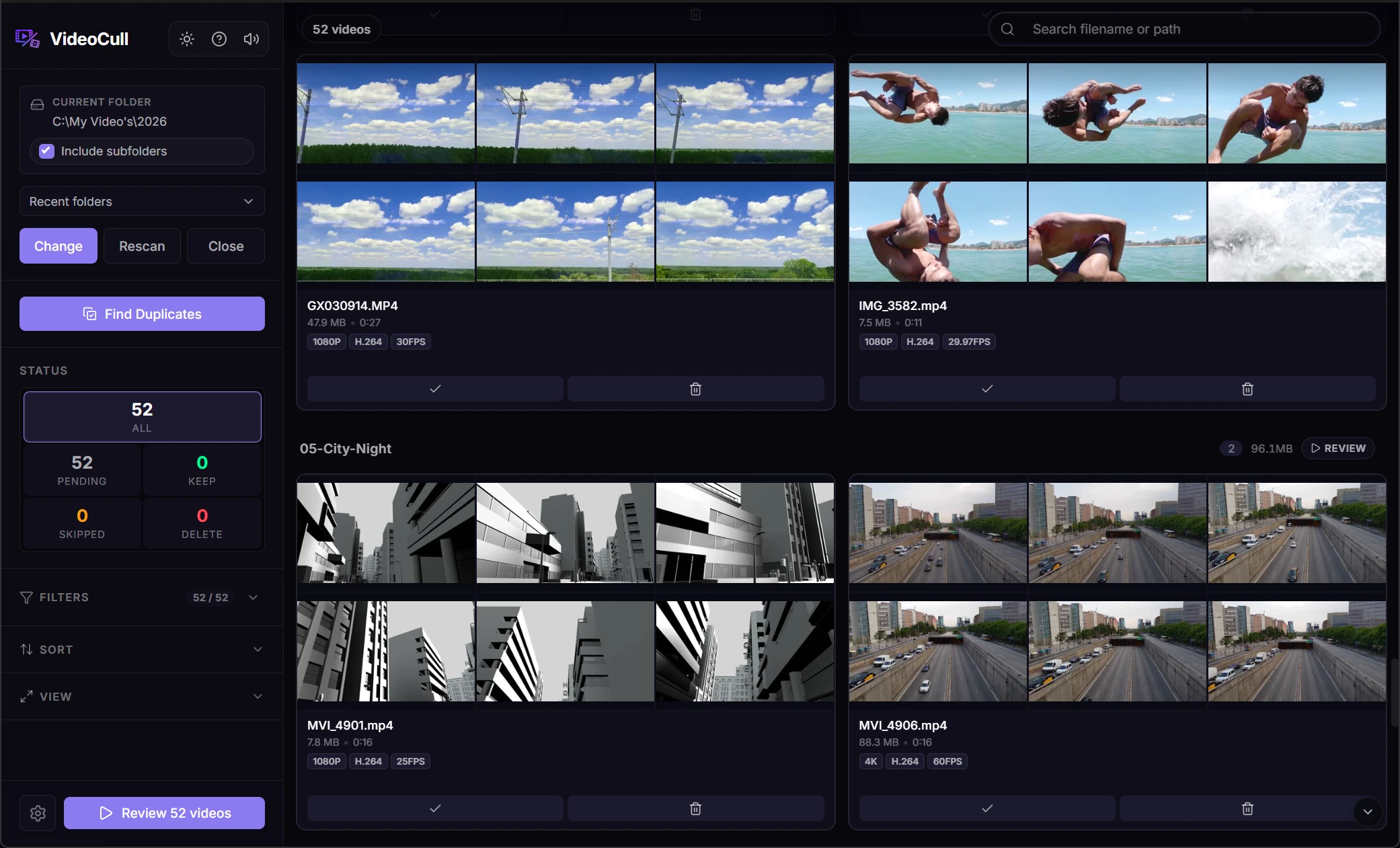Image resolution: width=1400 pixels, height=848 pixels.
Task: Expand the Sort section
Action: (x=142, y=650)
